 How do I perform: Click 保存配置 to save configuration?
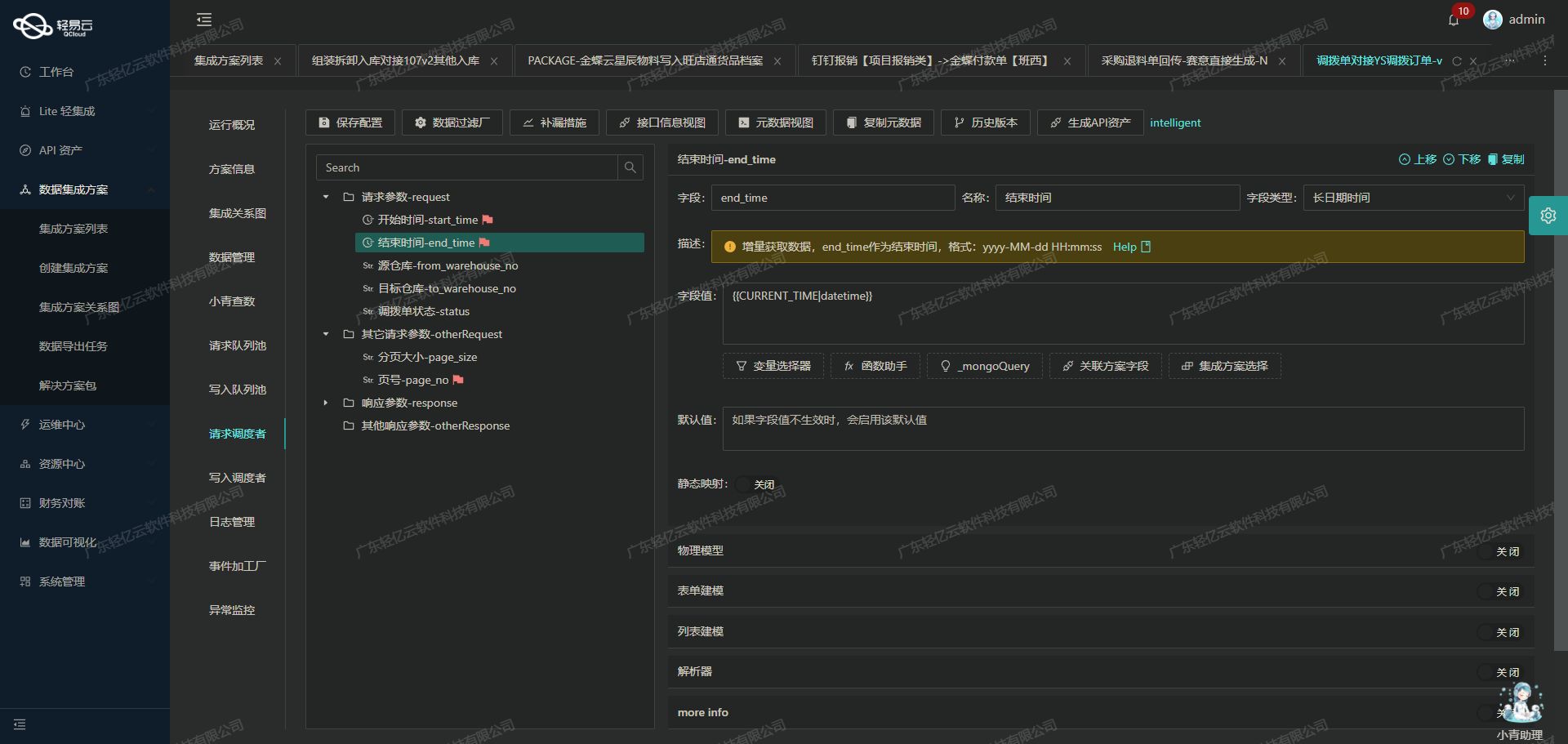[350, 123]
